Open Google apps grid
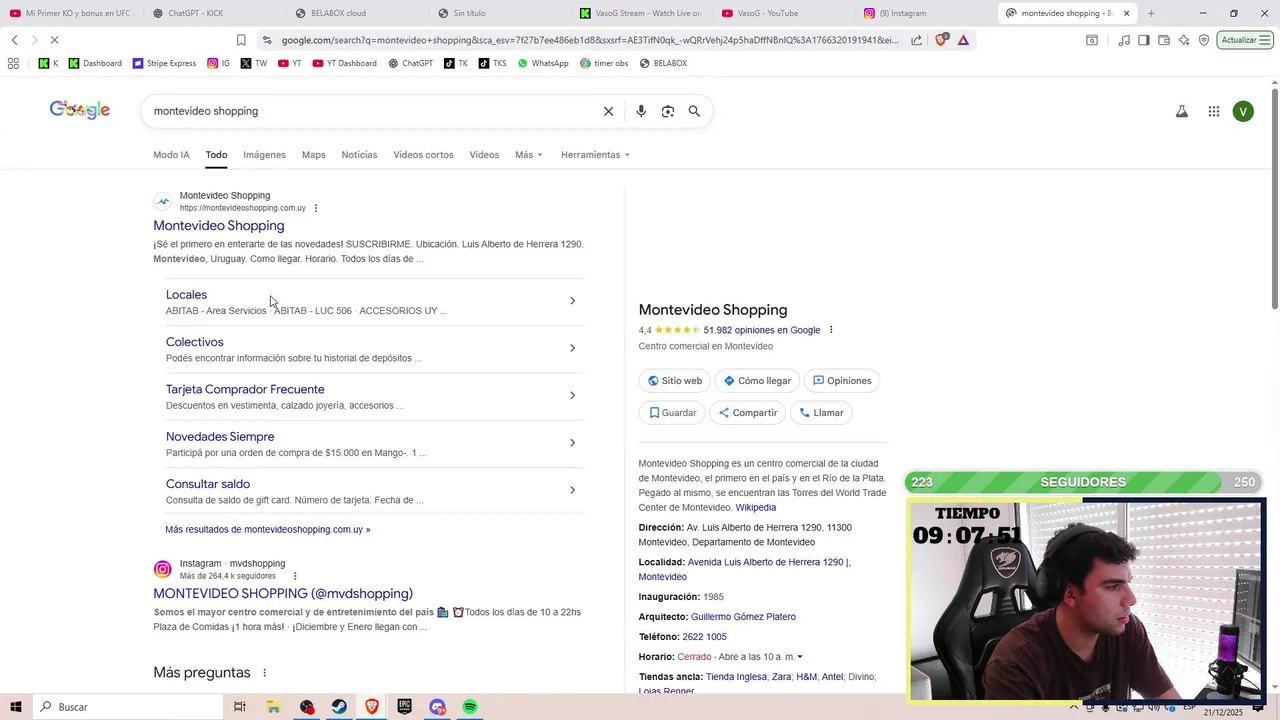1280x720 pixels. point(1213,112)
